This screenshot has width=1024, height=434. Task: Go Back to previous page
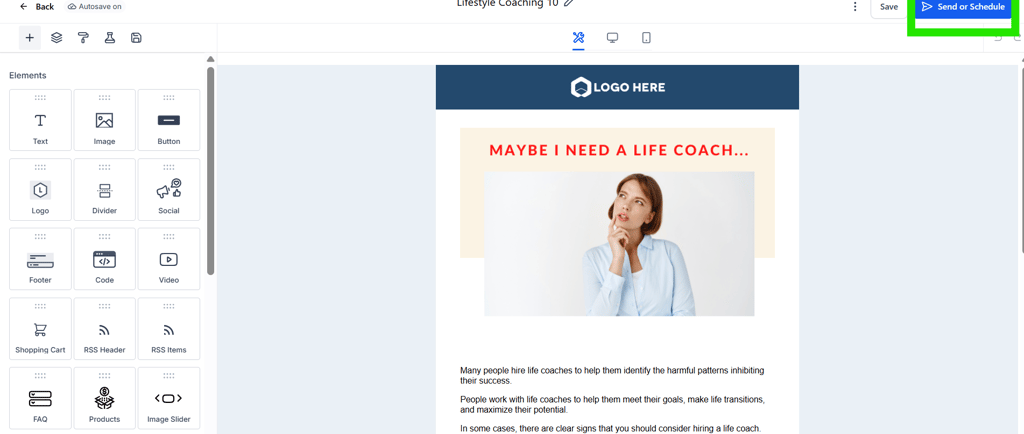[37, 7]
